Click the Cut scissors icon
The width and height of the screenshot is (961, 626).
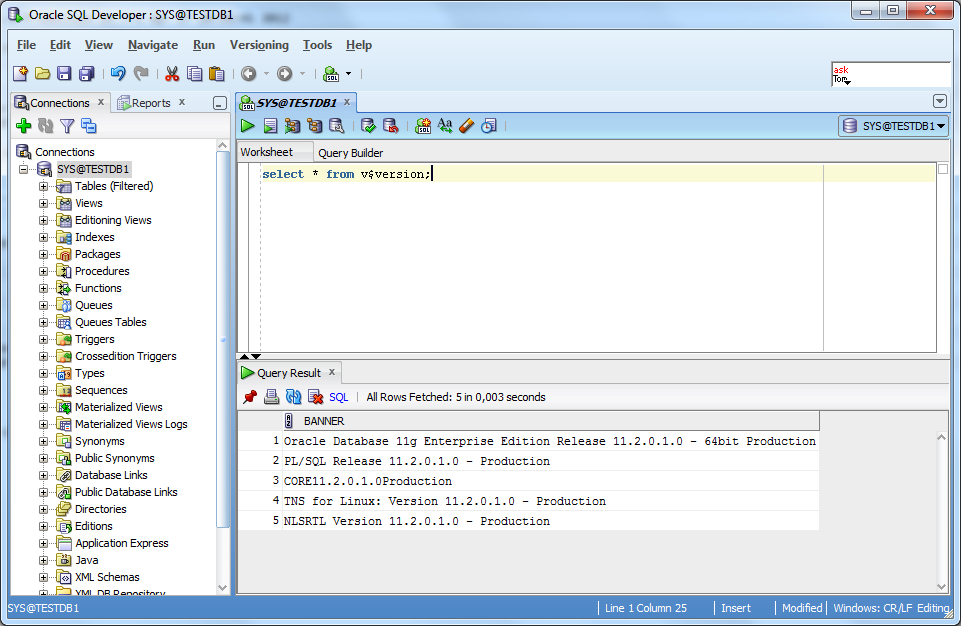click(172, 74)
